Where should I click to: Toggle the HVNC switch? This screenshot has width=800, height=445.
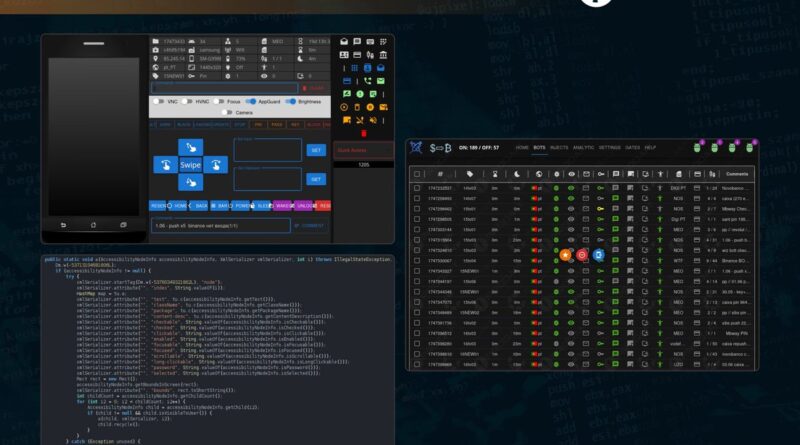coord(187,102)
